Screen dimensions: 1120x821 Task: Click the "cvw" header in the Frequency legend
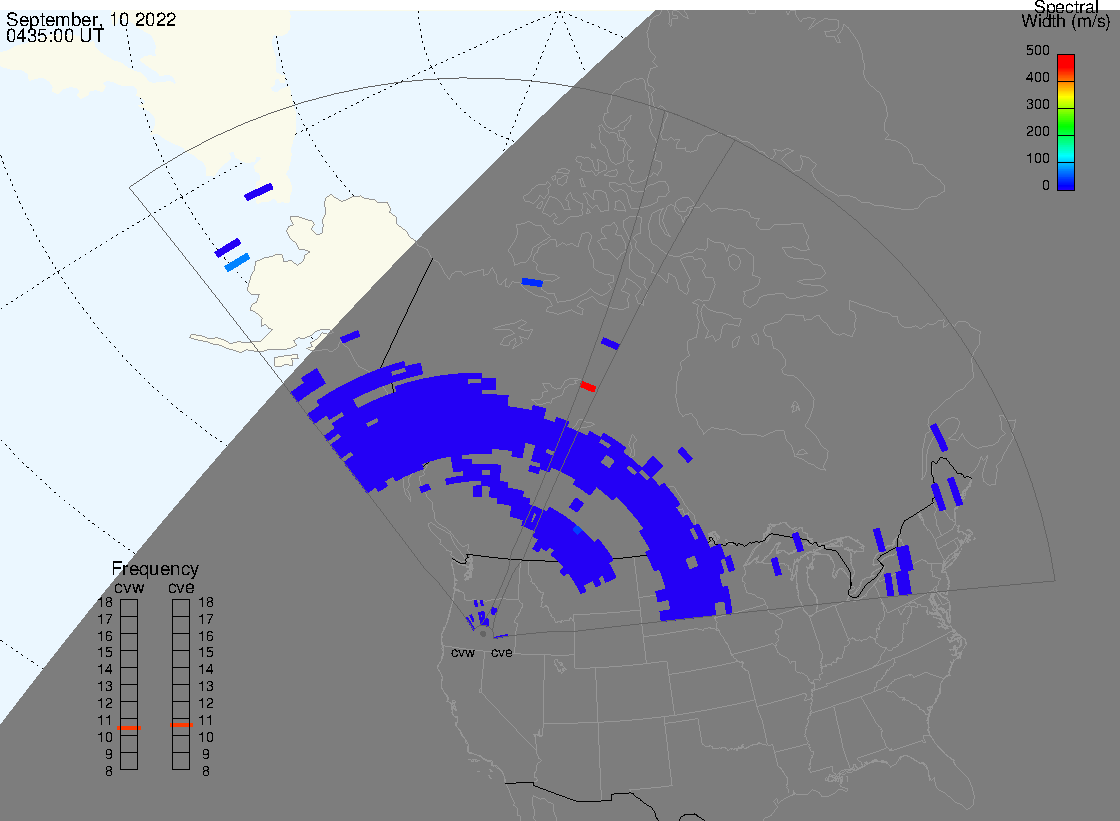click(129, 587)
